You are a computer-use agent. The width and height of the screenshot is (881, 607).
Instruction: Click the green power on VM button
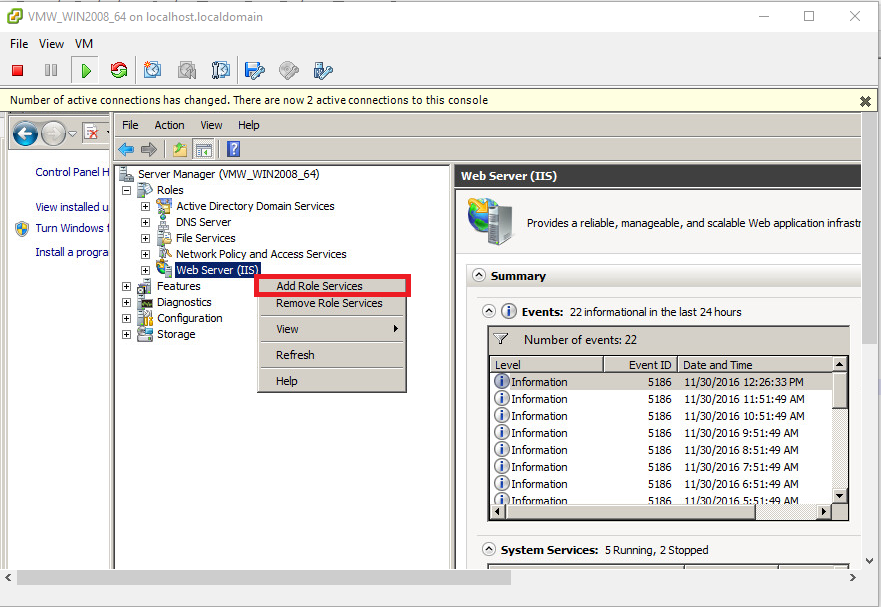click(x=86, y=70)
